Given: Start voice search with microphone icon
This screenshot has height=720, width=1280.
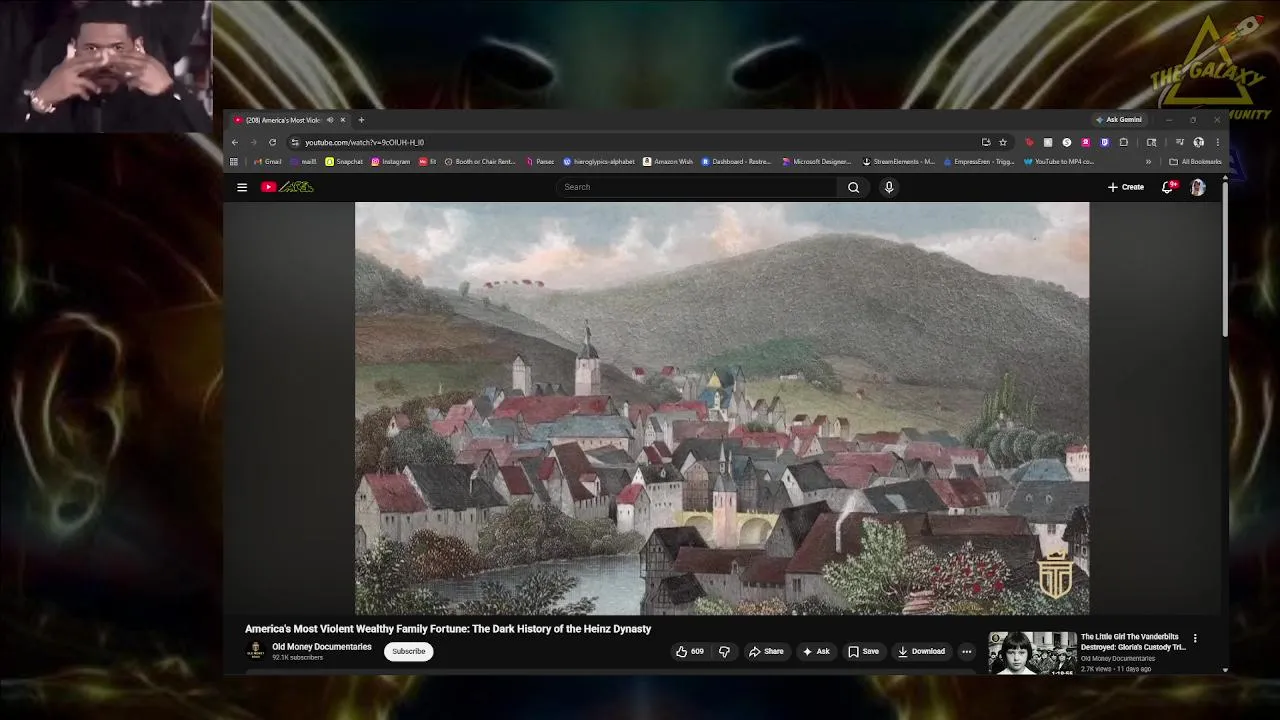Looking at the screenshot, I should tap(889, 187).
